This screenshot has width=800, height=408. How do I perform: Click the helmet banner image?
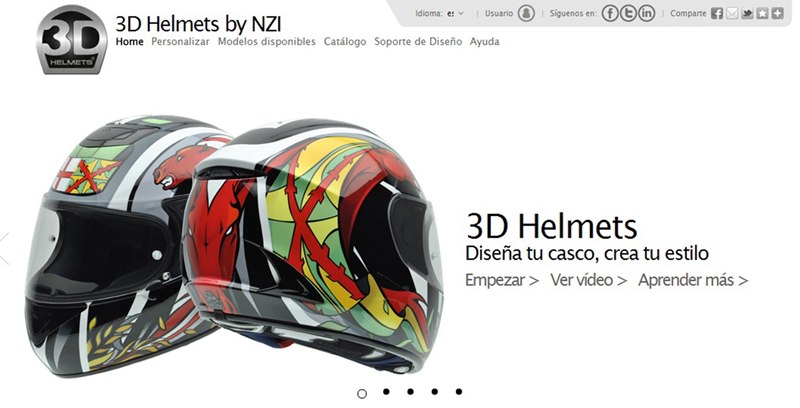(234, 246)
